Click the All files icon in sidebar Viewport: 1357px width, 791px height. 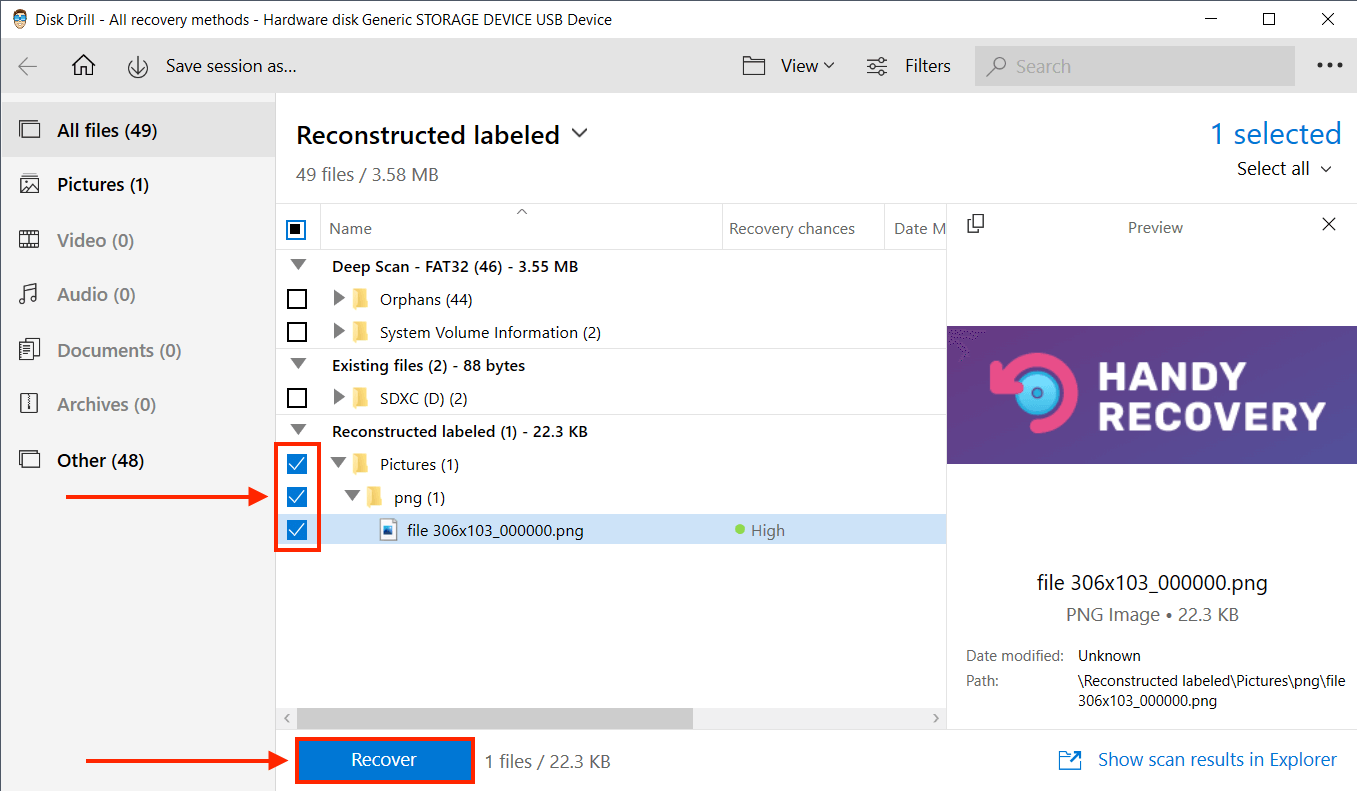pos(30,130)
